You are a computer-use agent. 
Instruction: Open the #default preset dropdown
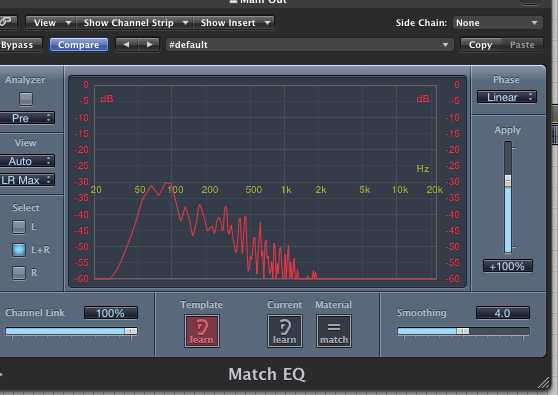pyautogui.click(x=309, y=45)
